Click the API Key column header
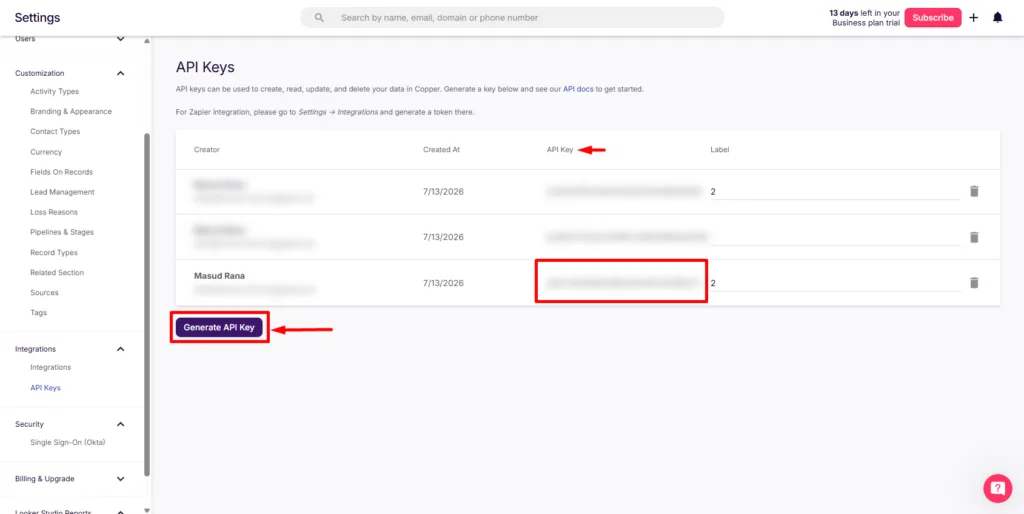This screenshot has width=1024, height=514. (560, 150)
